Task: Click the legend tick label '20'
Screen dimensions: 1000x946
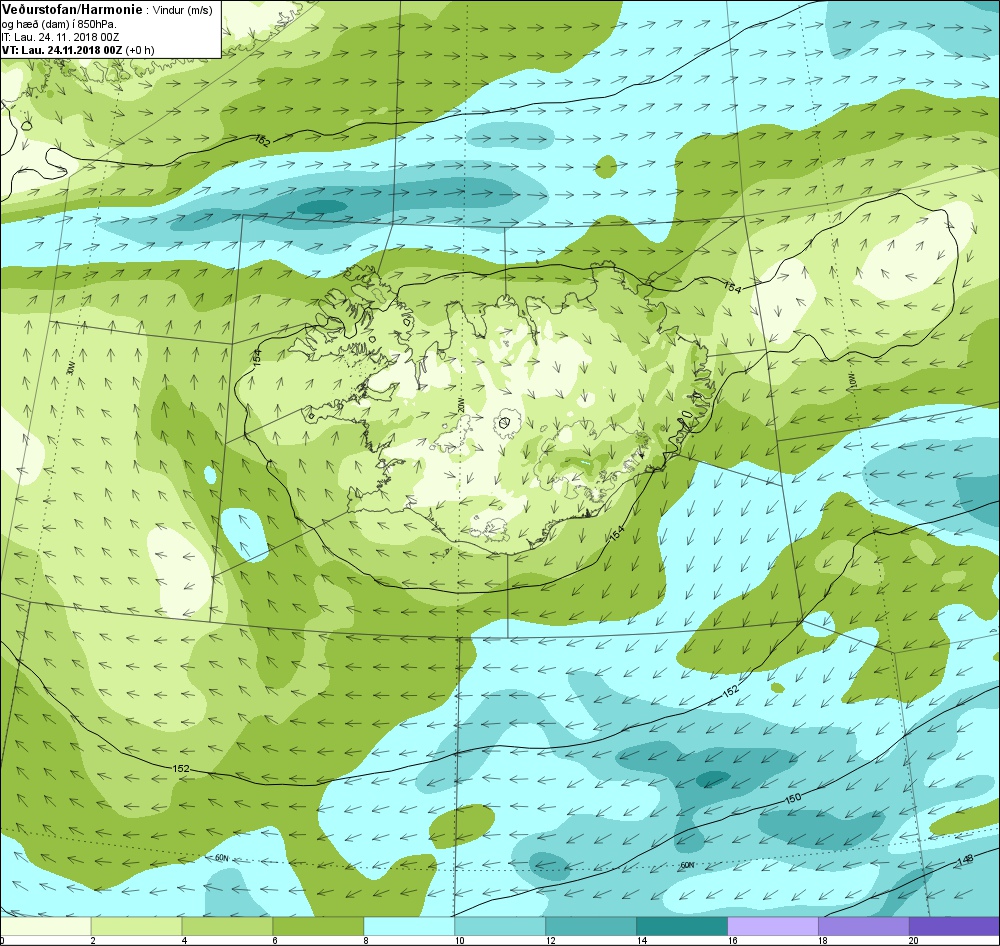Action: tap(914, 940)
